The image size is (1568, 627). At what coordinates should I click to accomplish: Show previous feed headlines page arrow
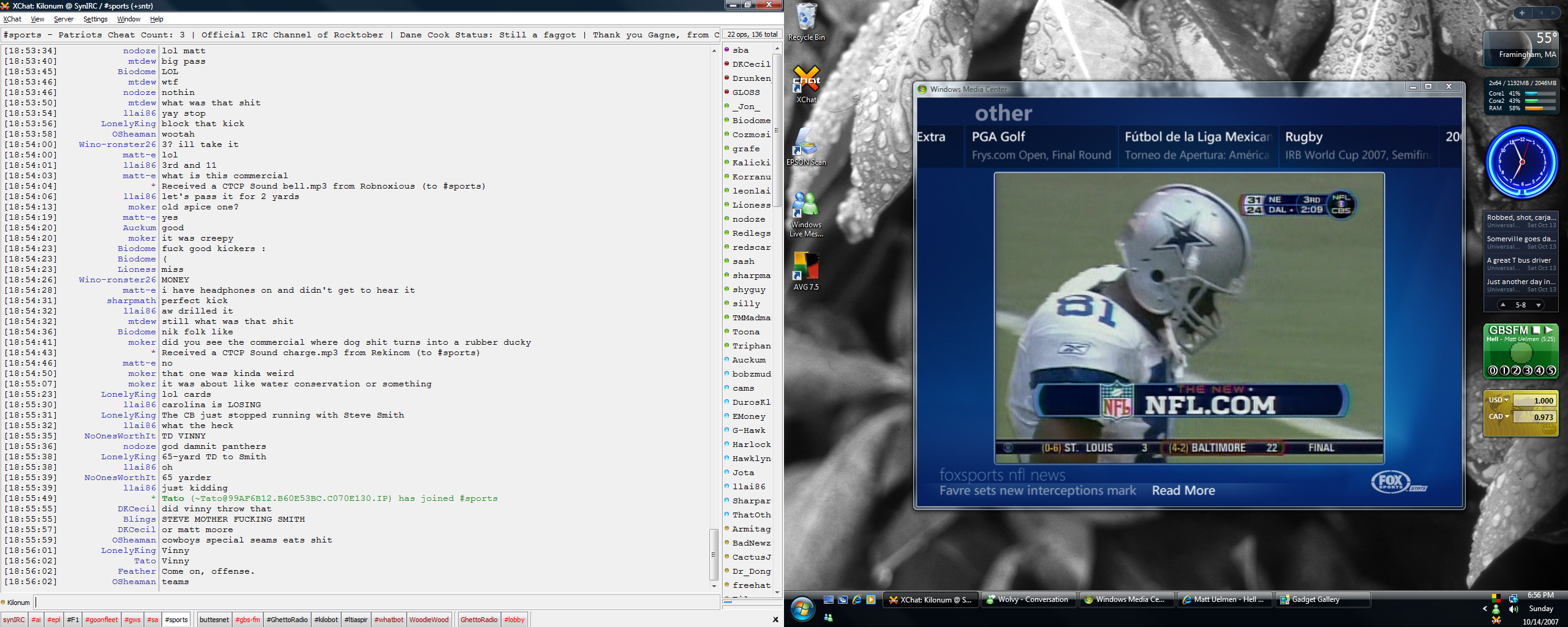click(1502, 305)
